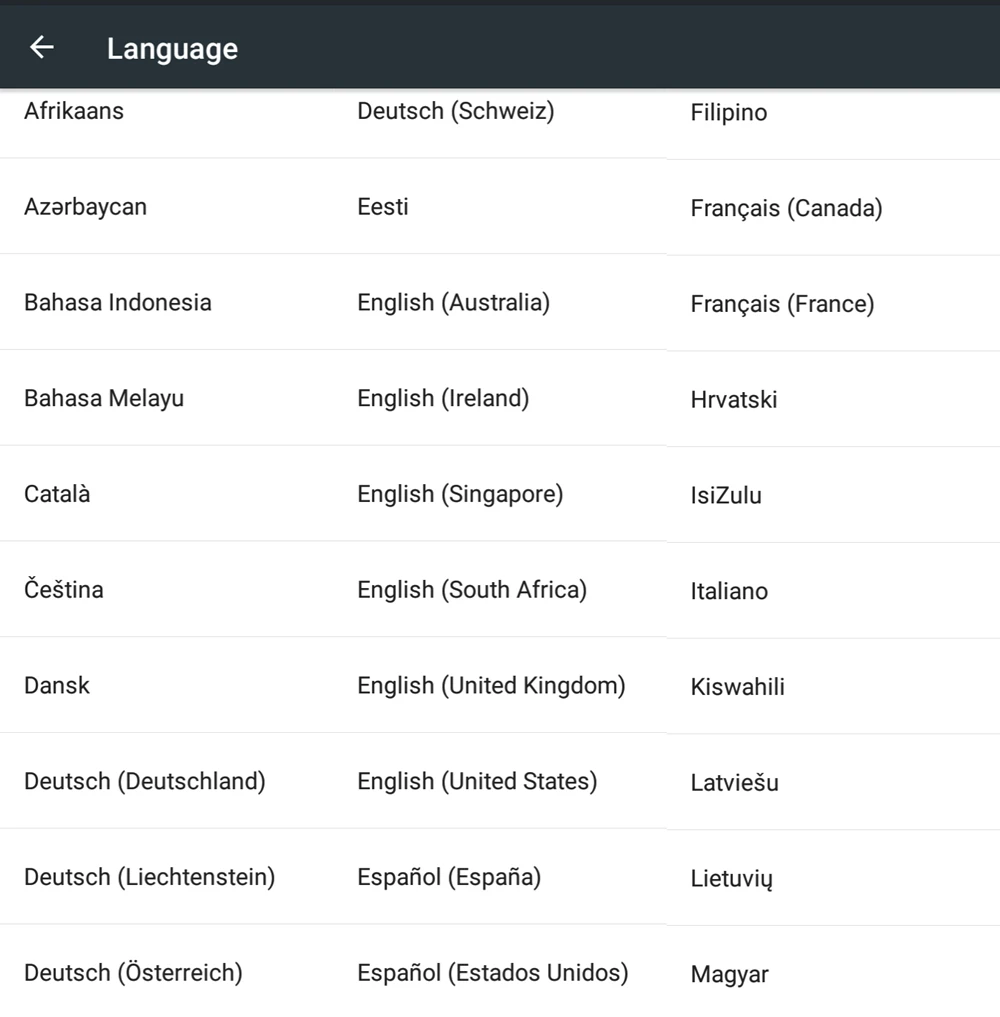Select Deutsch (Deutschland)
The image size is (1000, 1017).
click(145, 781)
